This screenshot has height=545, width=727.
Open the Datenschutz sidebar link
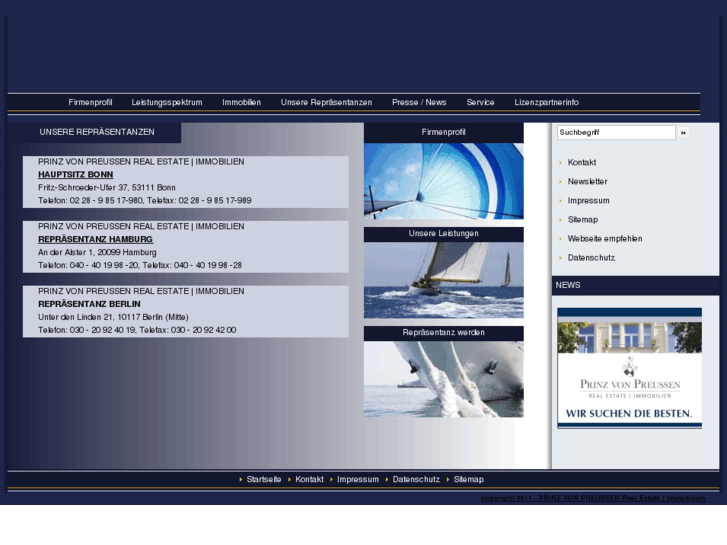(591, 257)
